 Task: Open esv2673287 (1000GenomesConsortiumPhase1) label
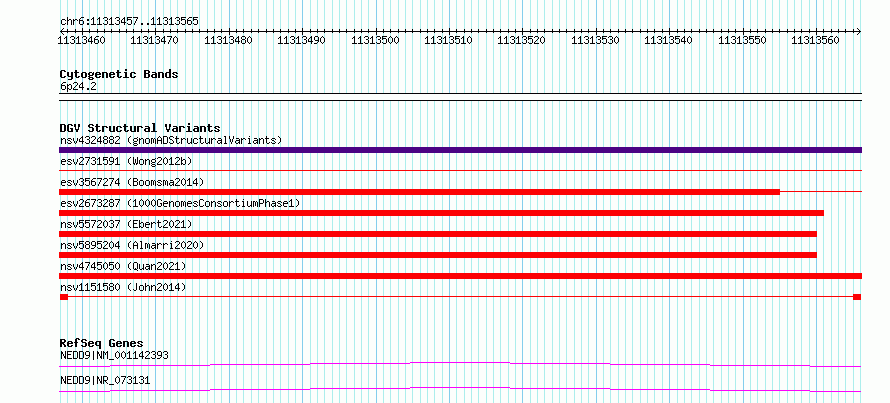(180, 203)
